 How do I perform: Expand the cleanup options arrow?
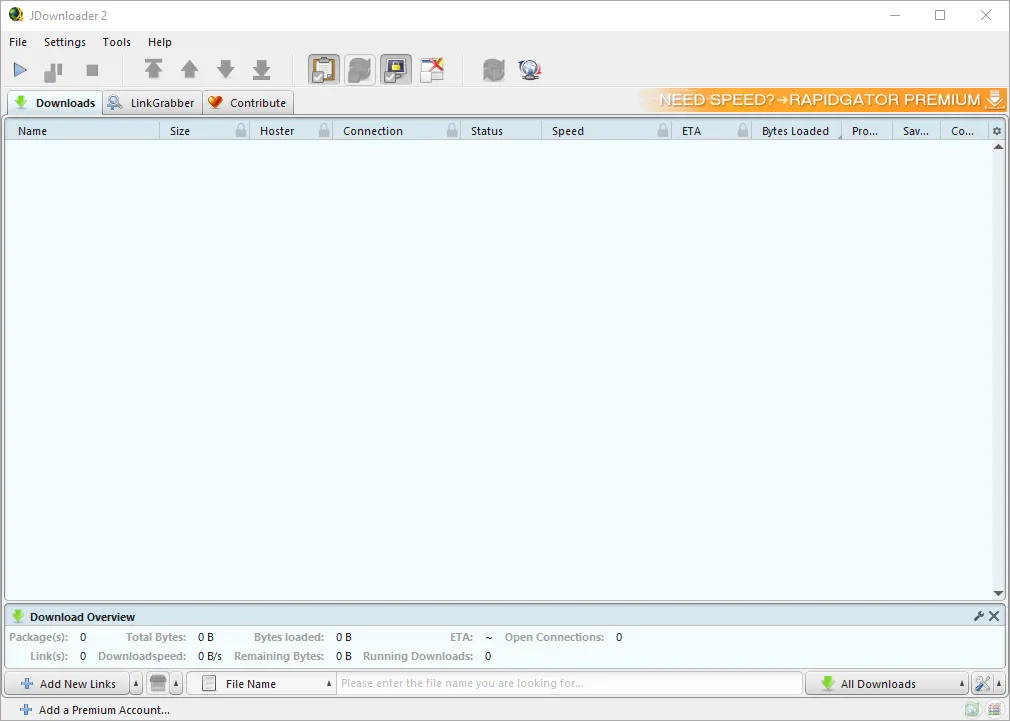tap(176, 684)
